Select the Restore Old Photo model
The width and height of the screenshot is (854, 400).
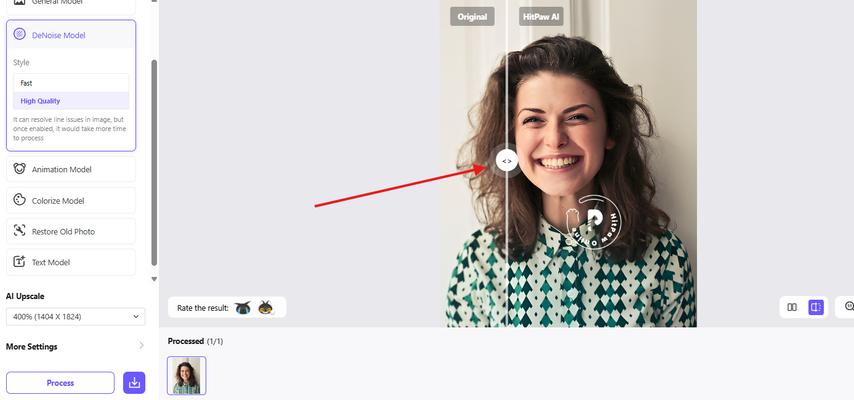click(71, 231)
